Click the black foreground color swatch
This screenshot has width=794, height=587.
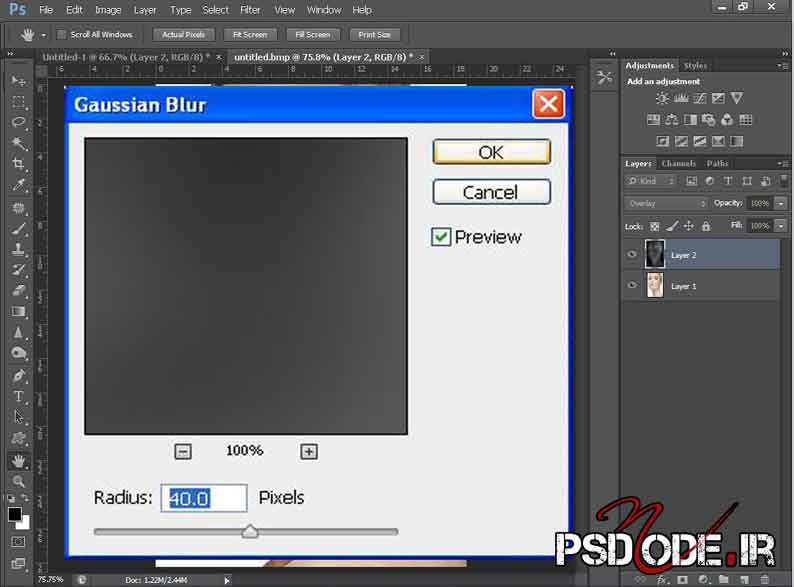click(x=15, y=515)
